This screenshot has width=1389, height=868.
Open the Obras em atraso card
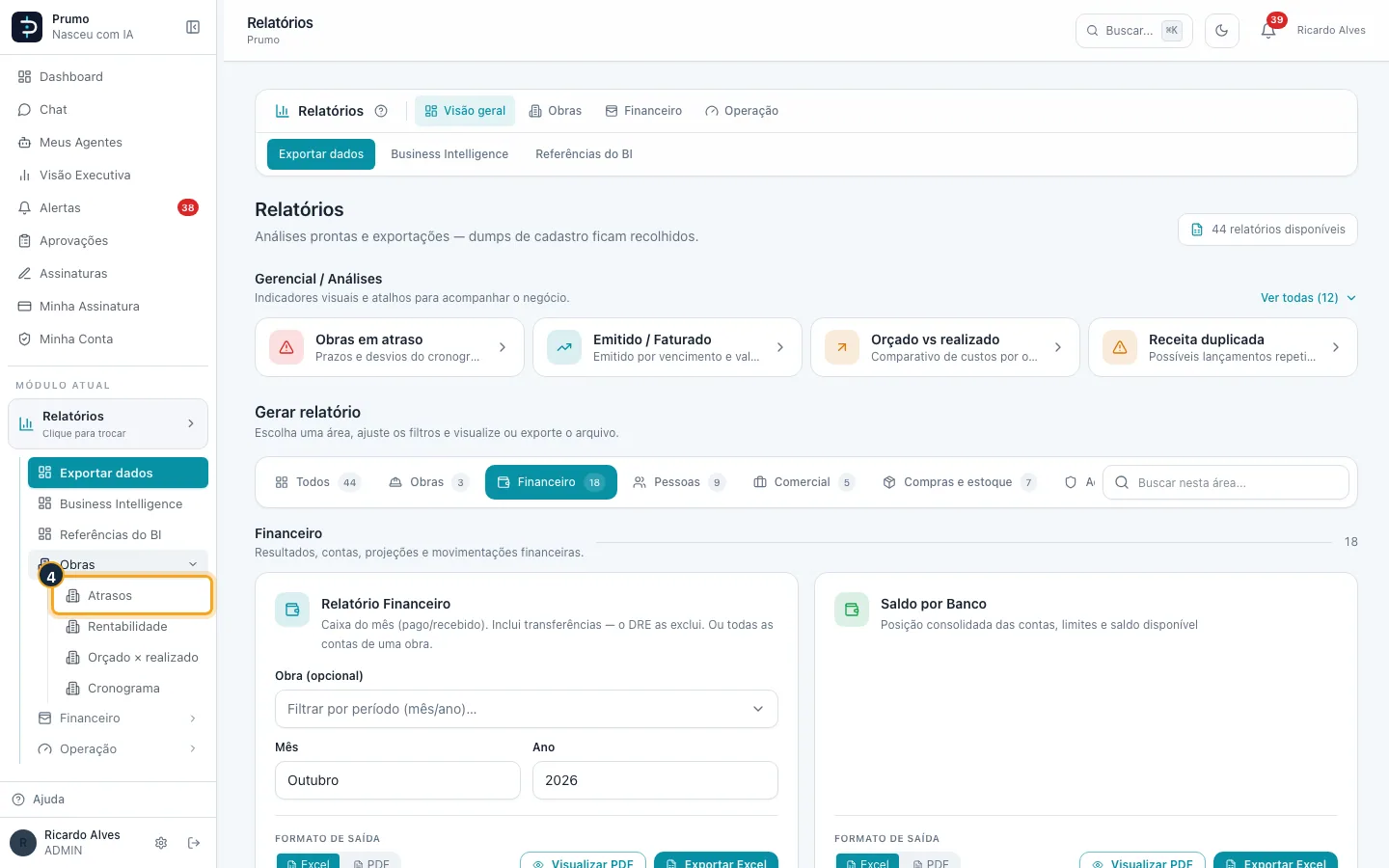[x=390, y=347]
